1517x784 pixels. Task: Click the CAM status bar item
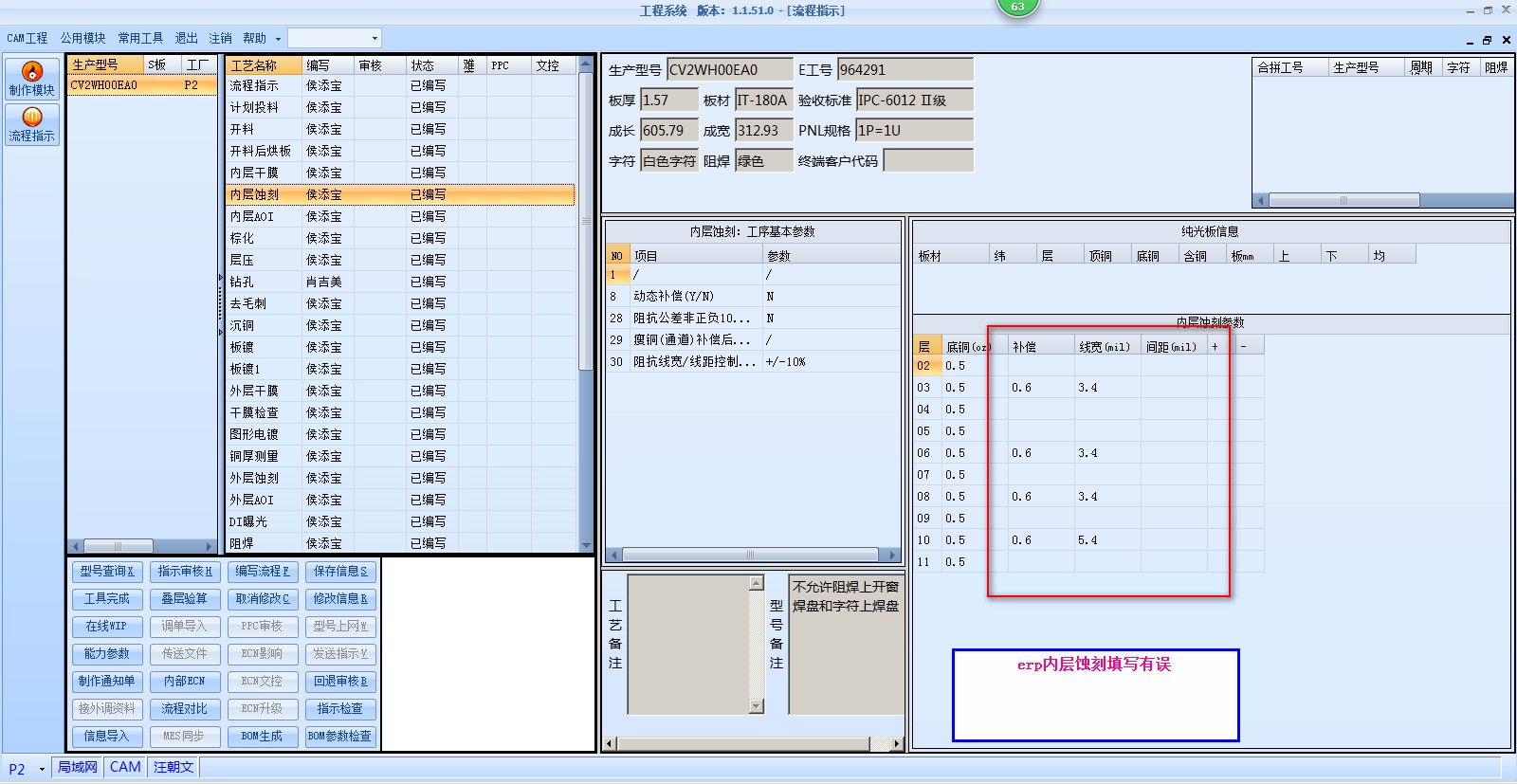tap(125, 768)
